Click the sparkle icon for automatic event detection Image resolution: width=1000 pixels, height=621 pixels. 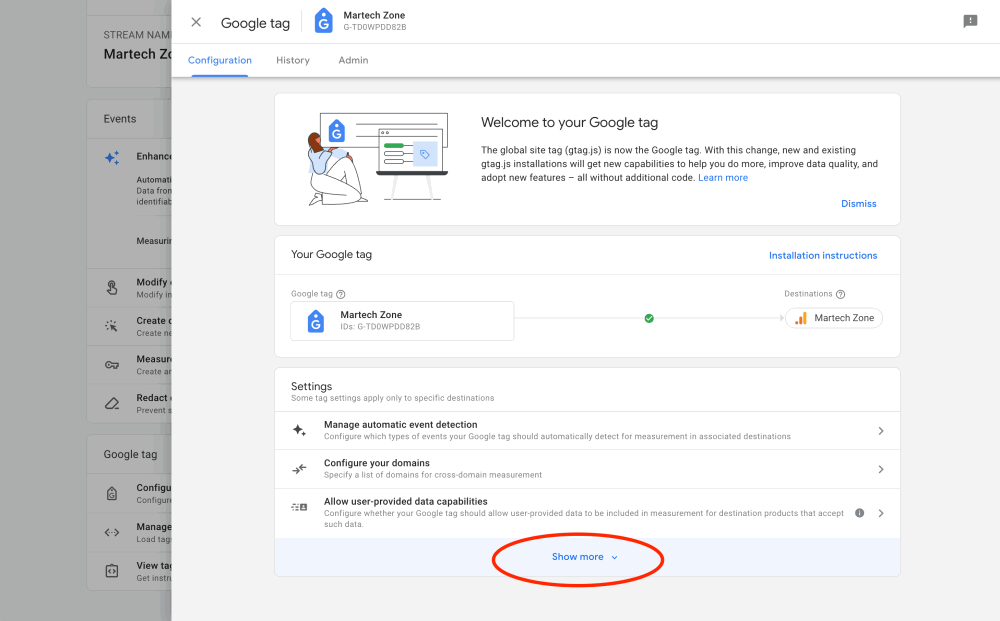point(300,430)
